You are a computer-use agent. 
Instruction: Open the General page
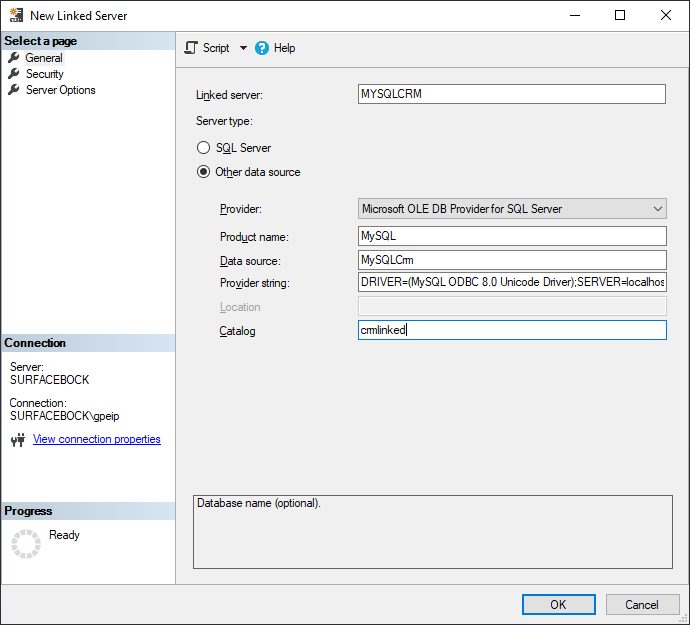pos(44,58)
